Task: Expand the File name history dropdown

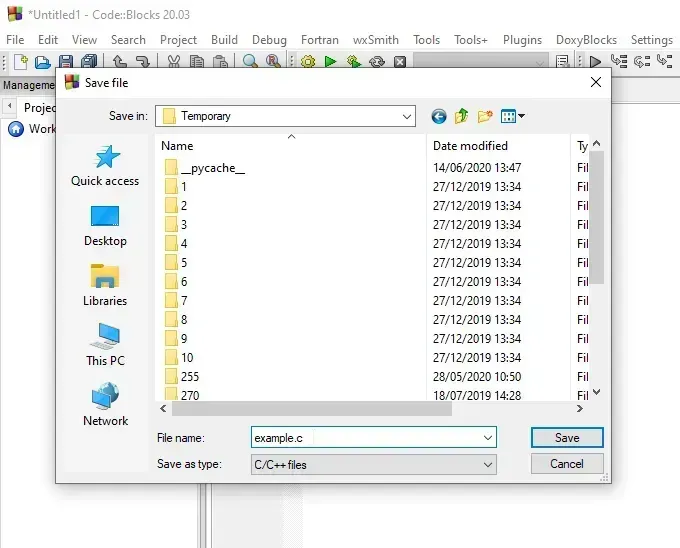Action: 487,438
